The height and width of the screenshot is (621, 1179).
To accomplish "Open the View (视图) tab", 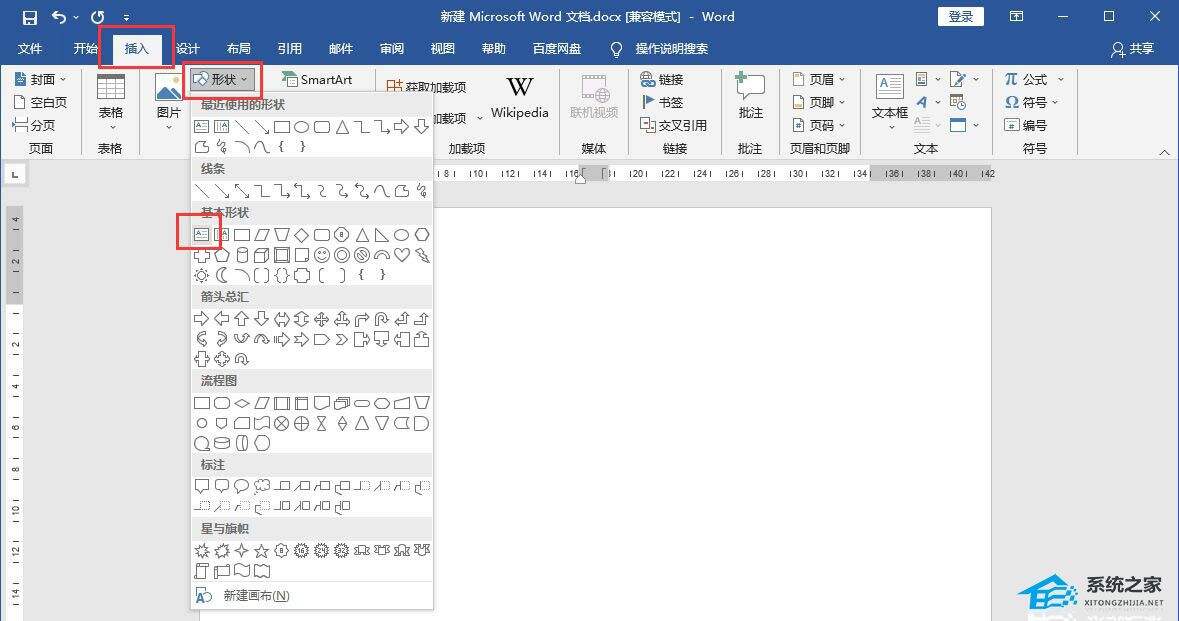I will 443,48.
